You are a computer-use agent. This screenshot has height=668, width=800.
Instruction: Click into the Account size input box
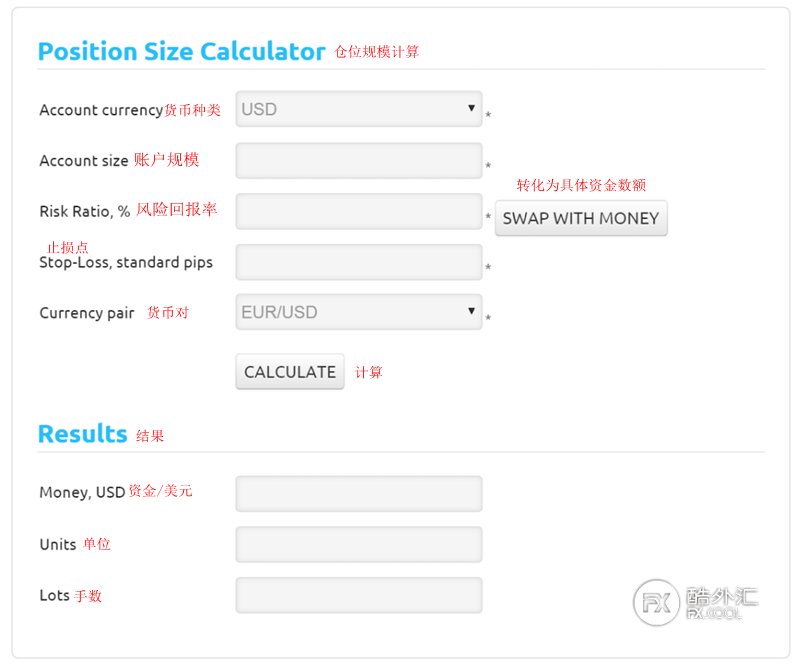tap(358, 160)
